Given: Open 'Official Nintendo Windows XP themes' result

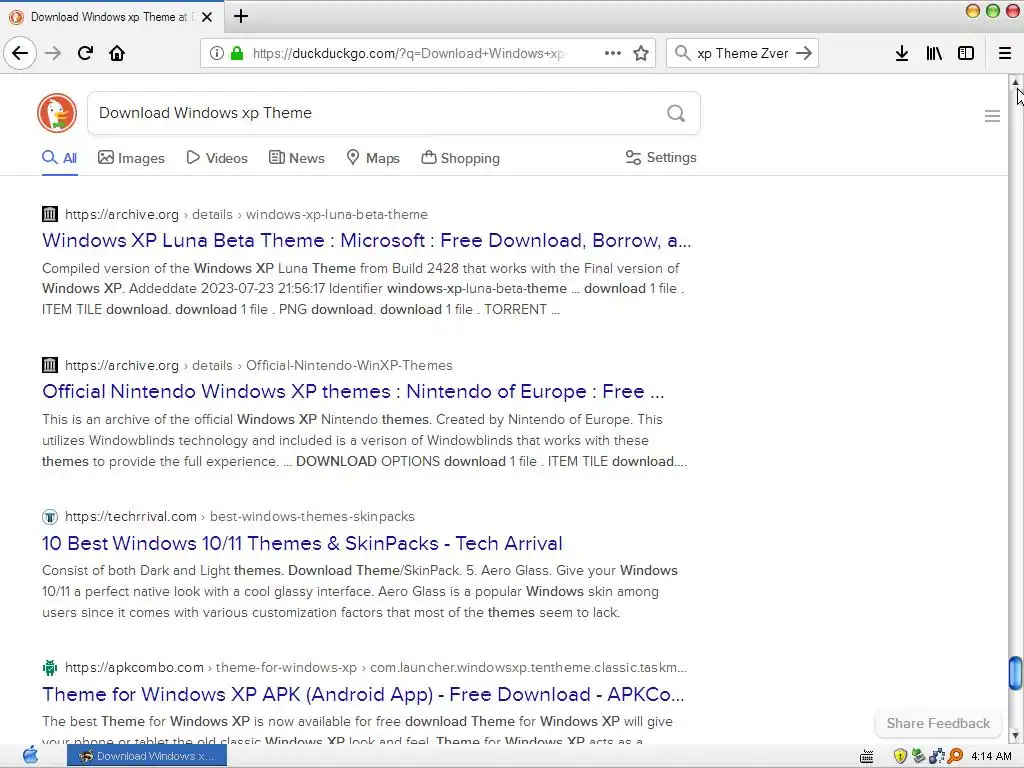Looking at the screenshot, I should pos(353,391).
